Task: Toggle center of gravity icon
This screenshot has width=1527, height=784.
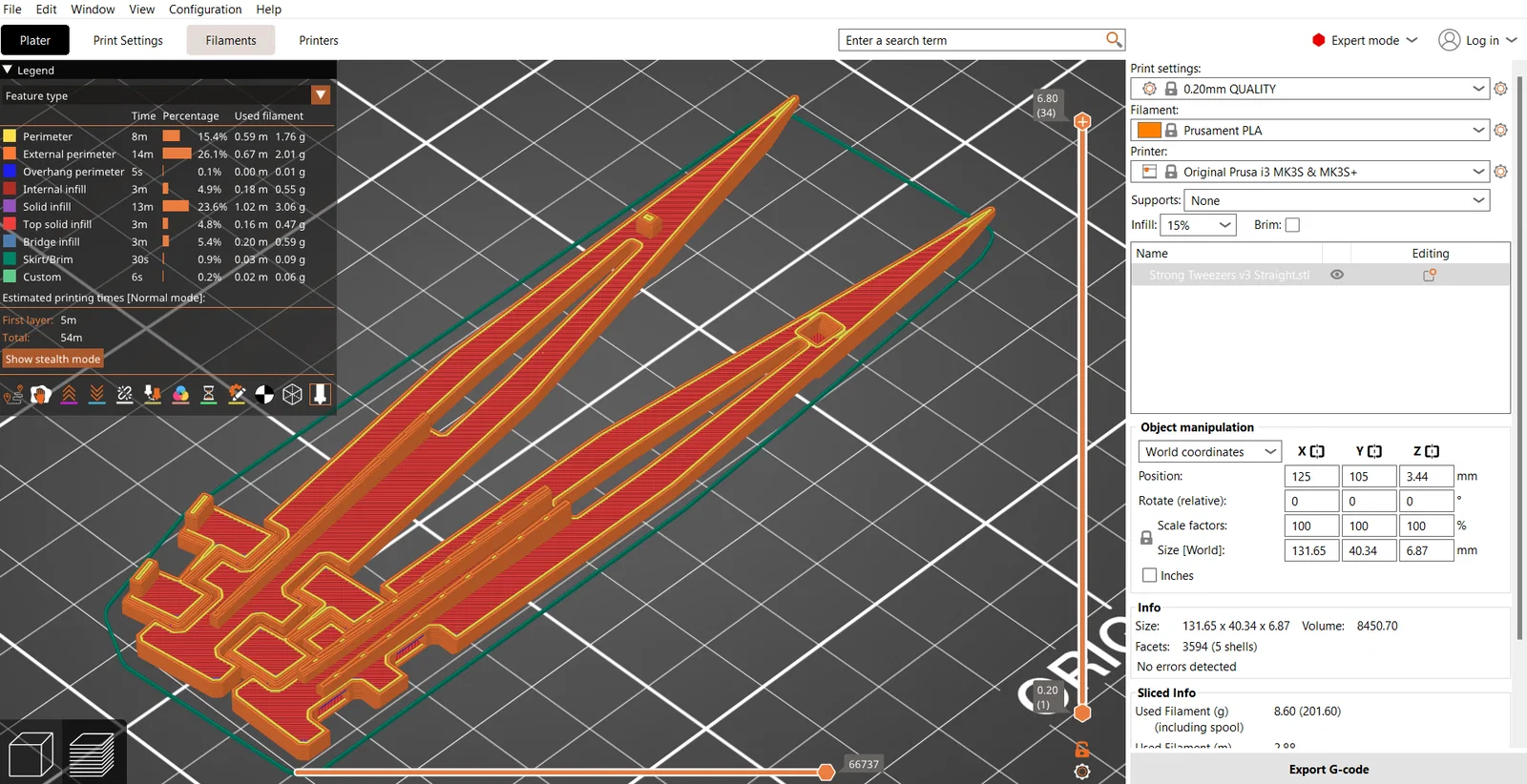Action: (x=264, y=394)
